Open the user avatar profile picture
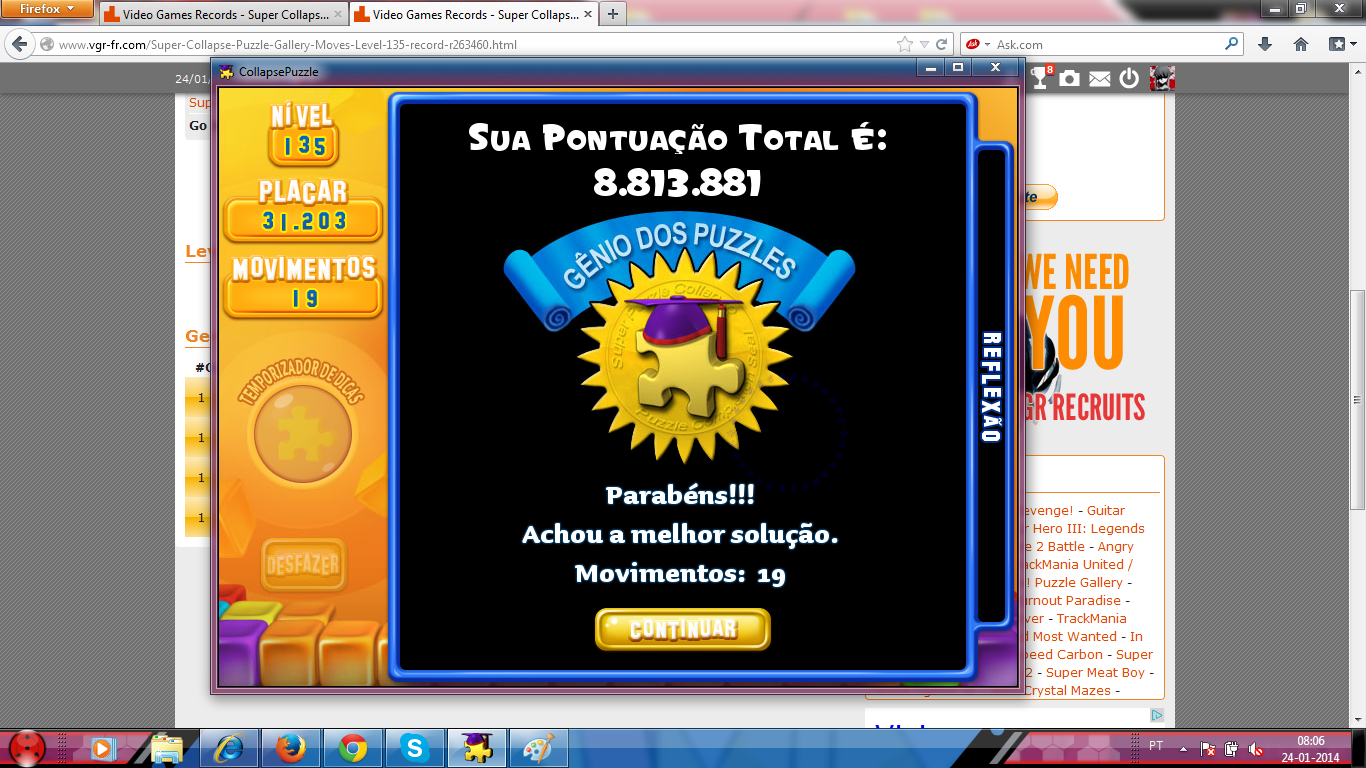Viewport: 1366px width, 768px height. click(x=1162, y=78)
